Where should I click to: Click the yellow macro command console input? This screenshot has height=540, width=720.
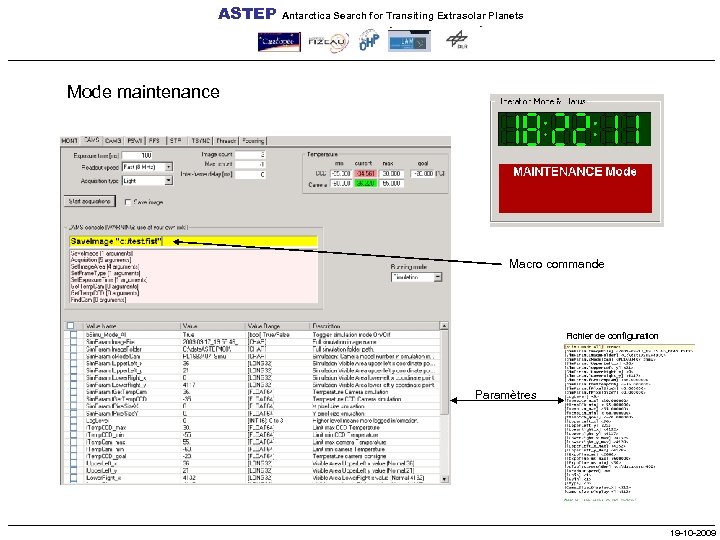coord(193,241)
